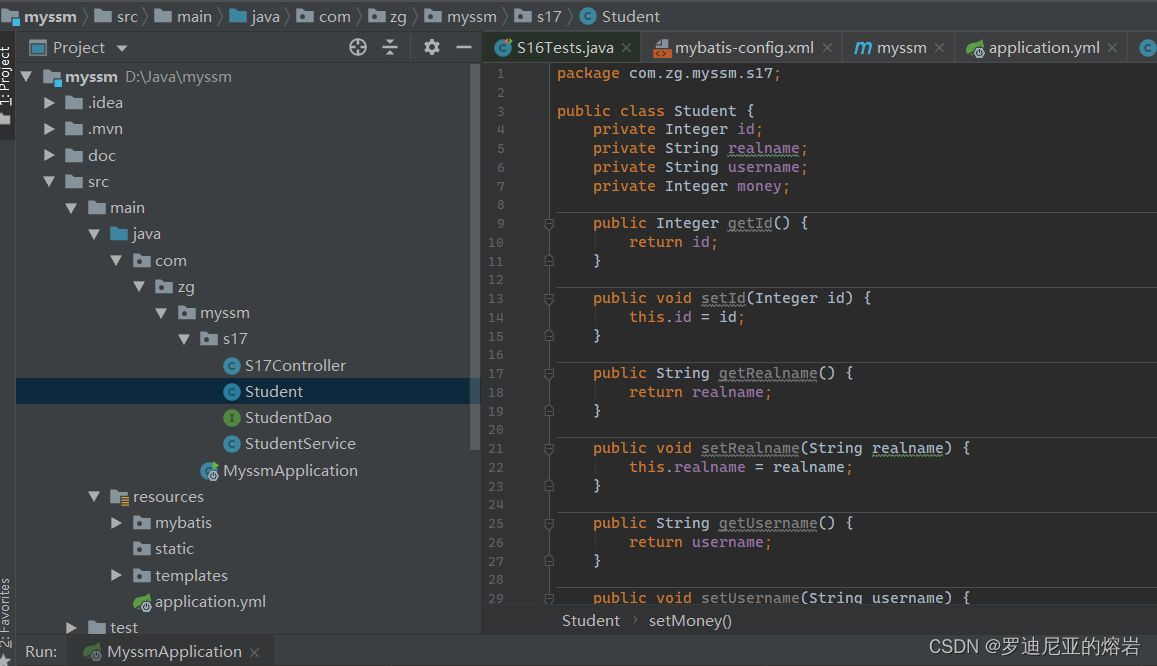The height and width of the screenshot is (666, 1157).
Task: Click the 'realname' field on line 5
Action: (764, 148)
